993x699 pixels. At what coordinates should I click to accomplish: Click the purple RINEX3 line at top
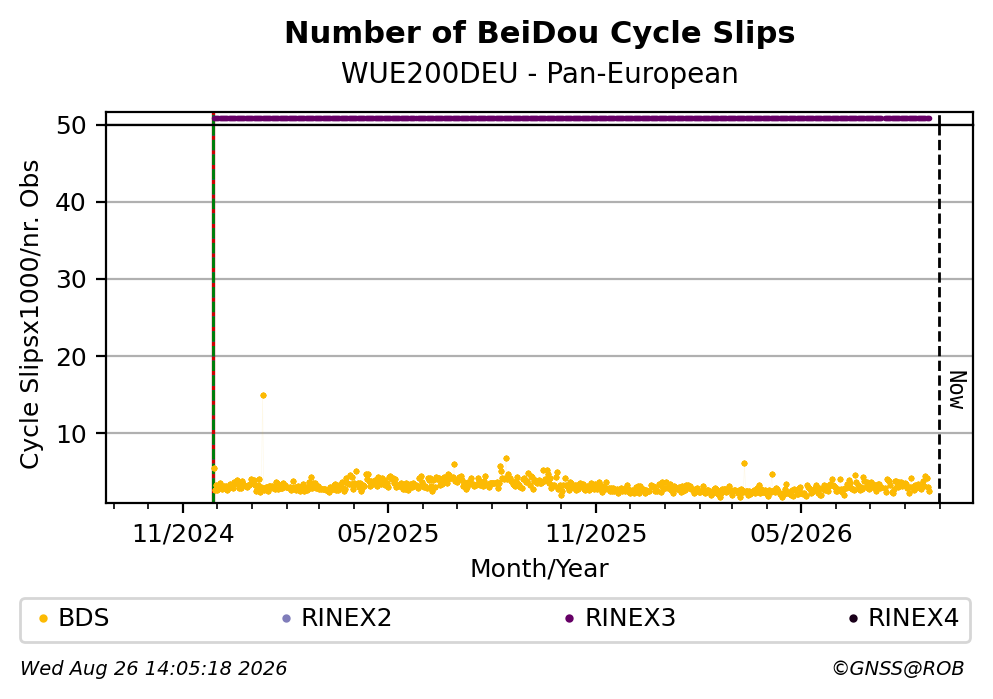[572, 118]
